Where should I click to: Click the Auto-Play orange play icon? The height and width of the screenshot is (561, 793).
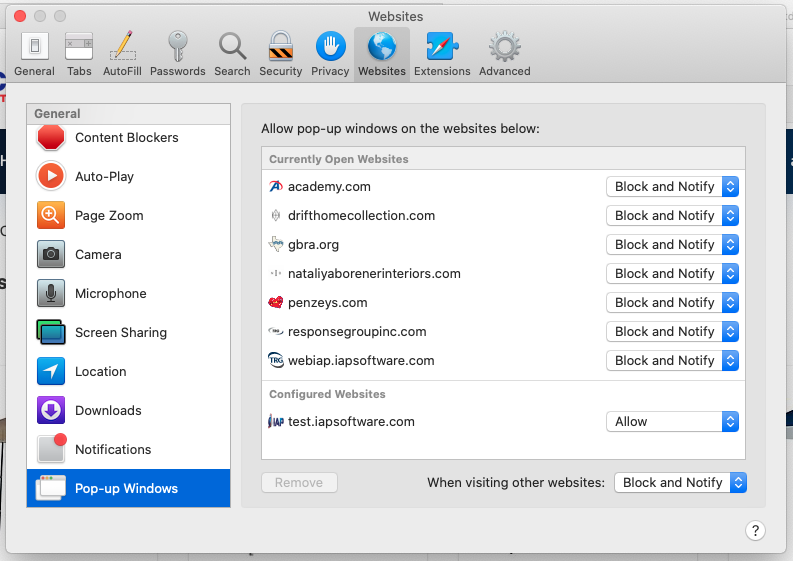(51, 176)
